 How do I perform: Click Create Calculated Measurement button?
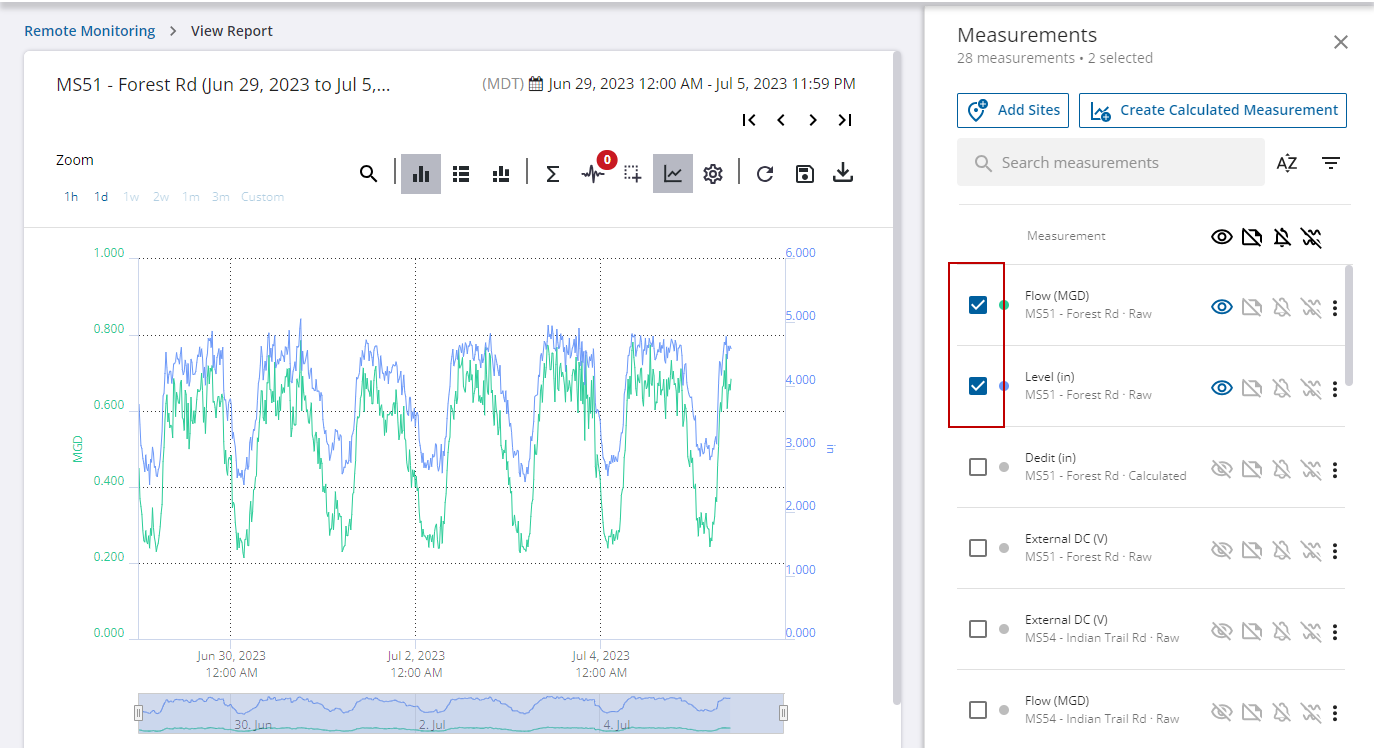click(x=1212, y=110)
